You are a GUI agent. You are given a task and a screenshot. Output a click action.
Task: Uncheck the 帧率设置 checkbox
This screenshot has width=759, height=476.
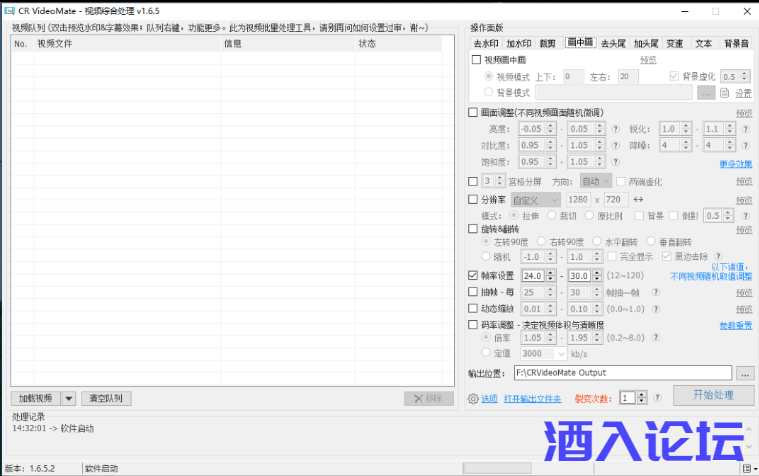point(474,276)
